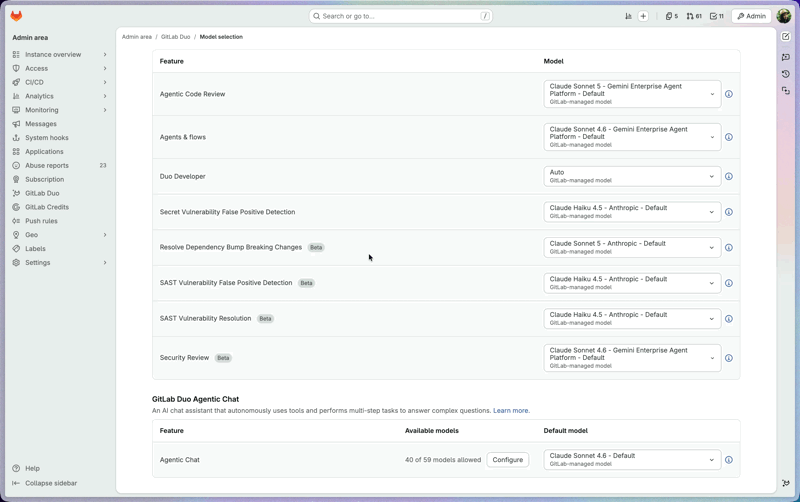Click the Admin area breadcrumb link
Viewport: 800px width, 502px height.
click(x=137, y=37)
